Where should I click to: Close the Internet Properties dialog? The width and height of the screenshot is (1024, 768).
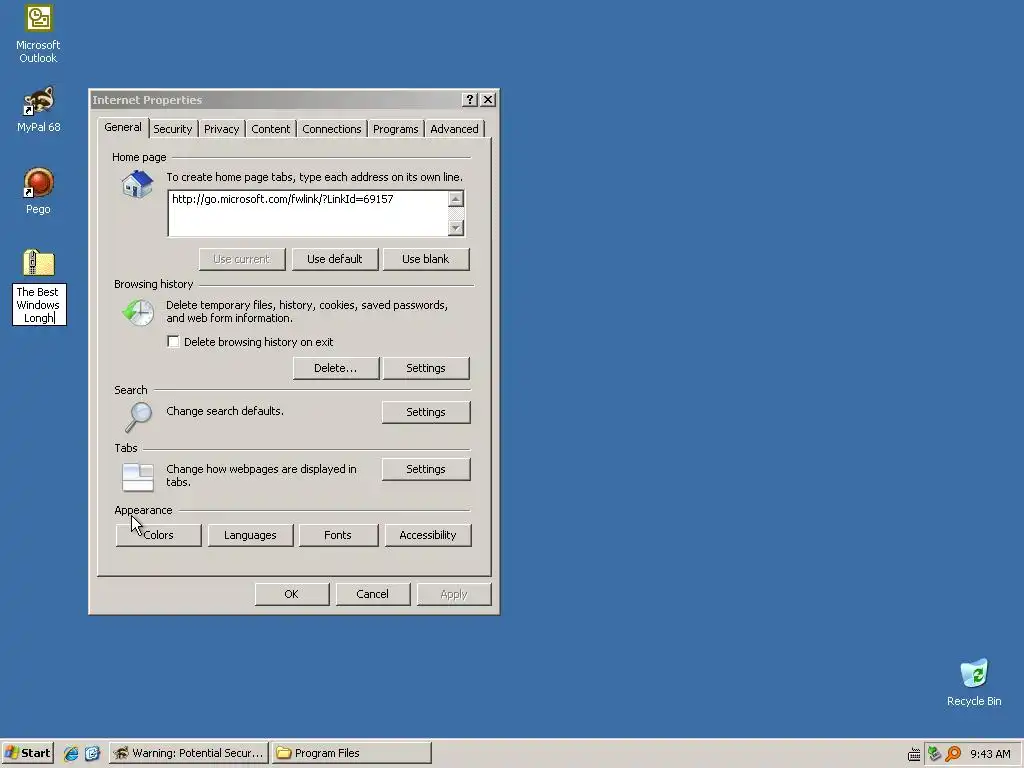[x=488, y=99]
